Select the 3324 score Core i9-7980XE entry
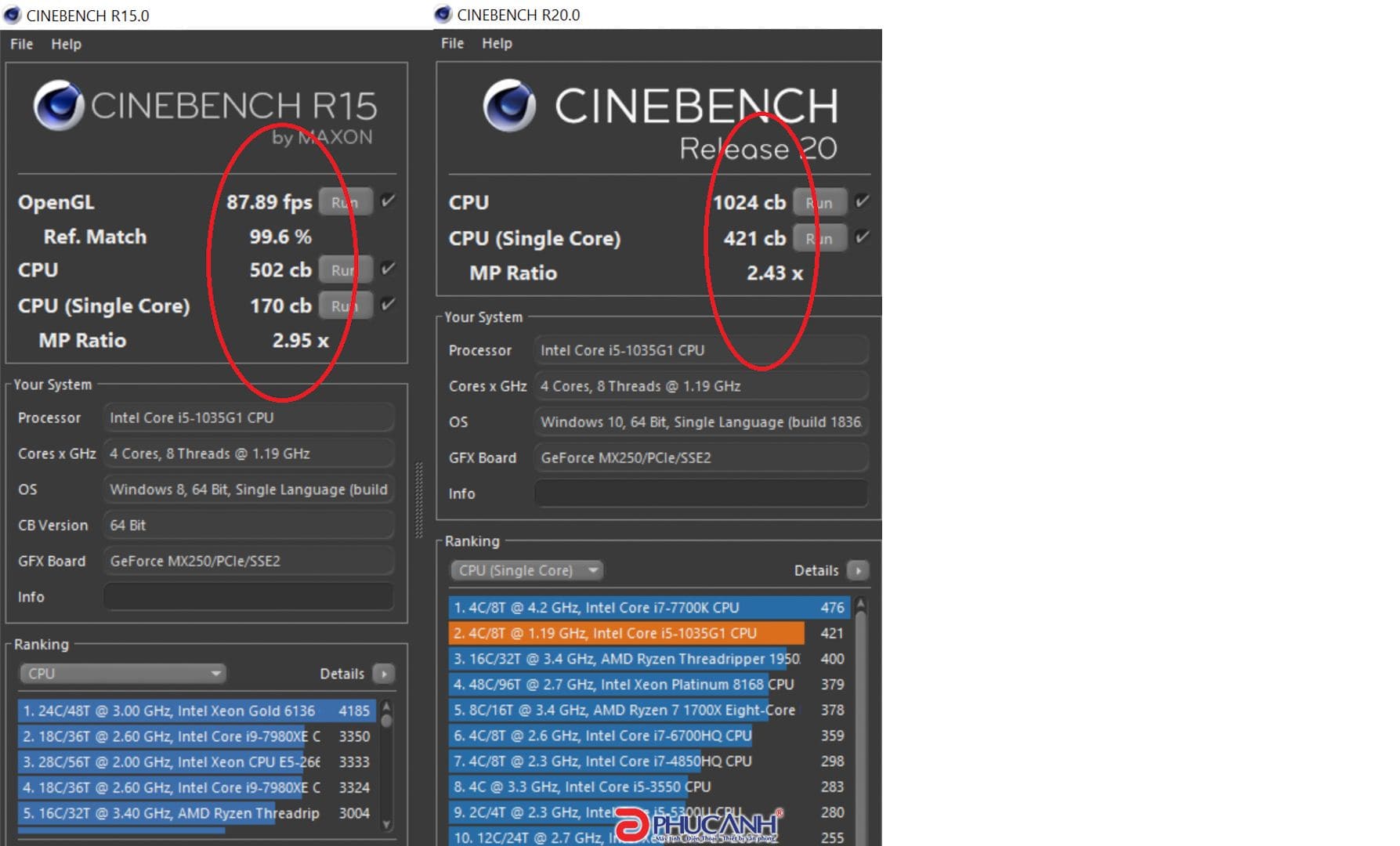The image size is (1400, 846). 196,787
